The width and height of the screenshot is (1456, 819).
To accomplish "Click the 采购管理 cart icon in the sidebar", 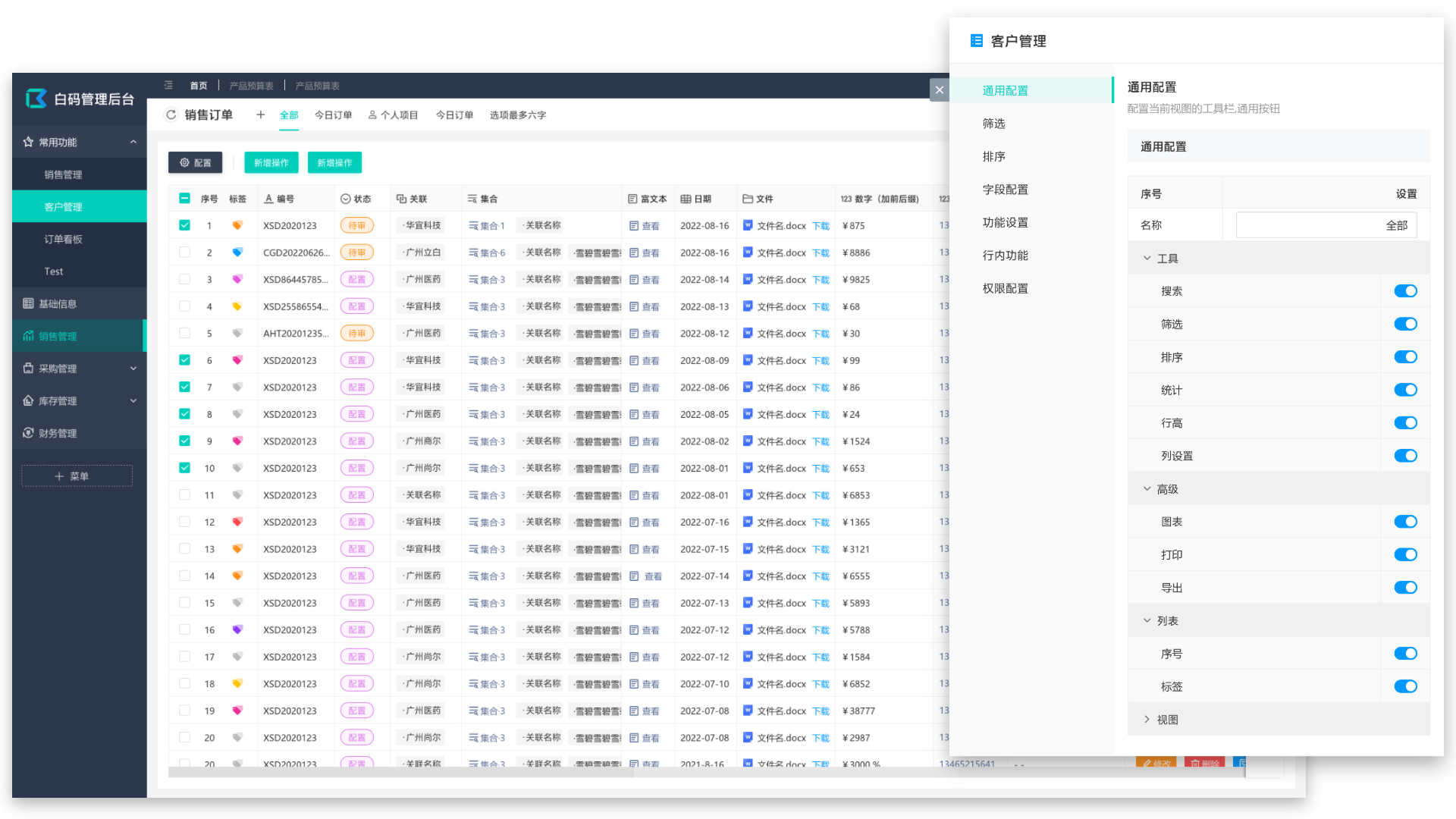I will click(x=28, y=368).
